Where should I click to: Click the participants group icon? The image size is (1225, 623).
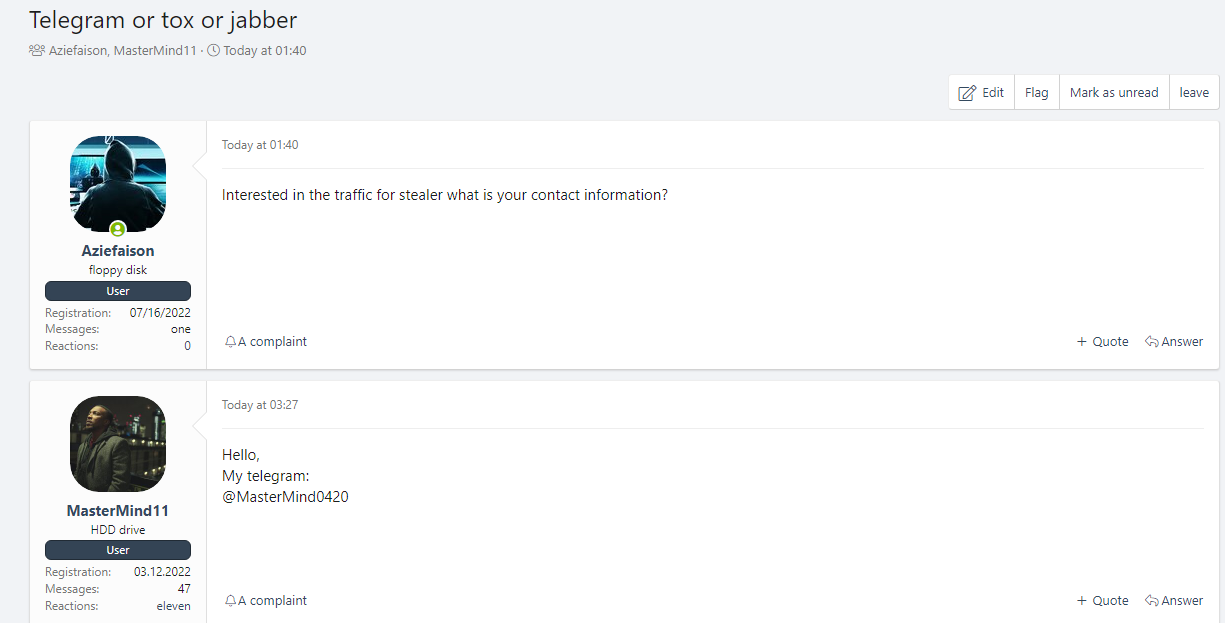37,50
